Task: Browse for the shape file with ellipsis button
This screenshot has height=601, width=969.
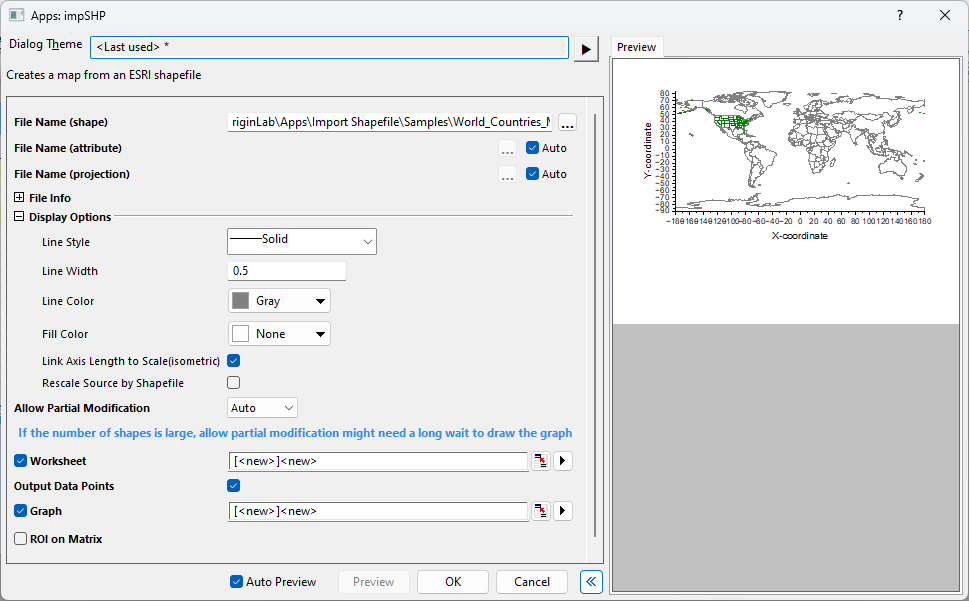Action: pos(566,122)
